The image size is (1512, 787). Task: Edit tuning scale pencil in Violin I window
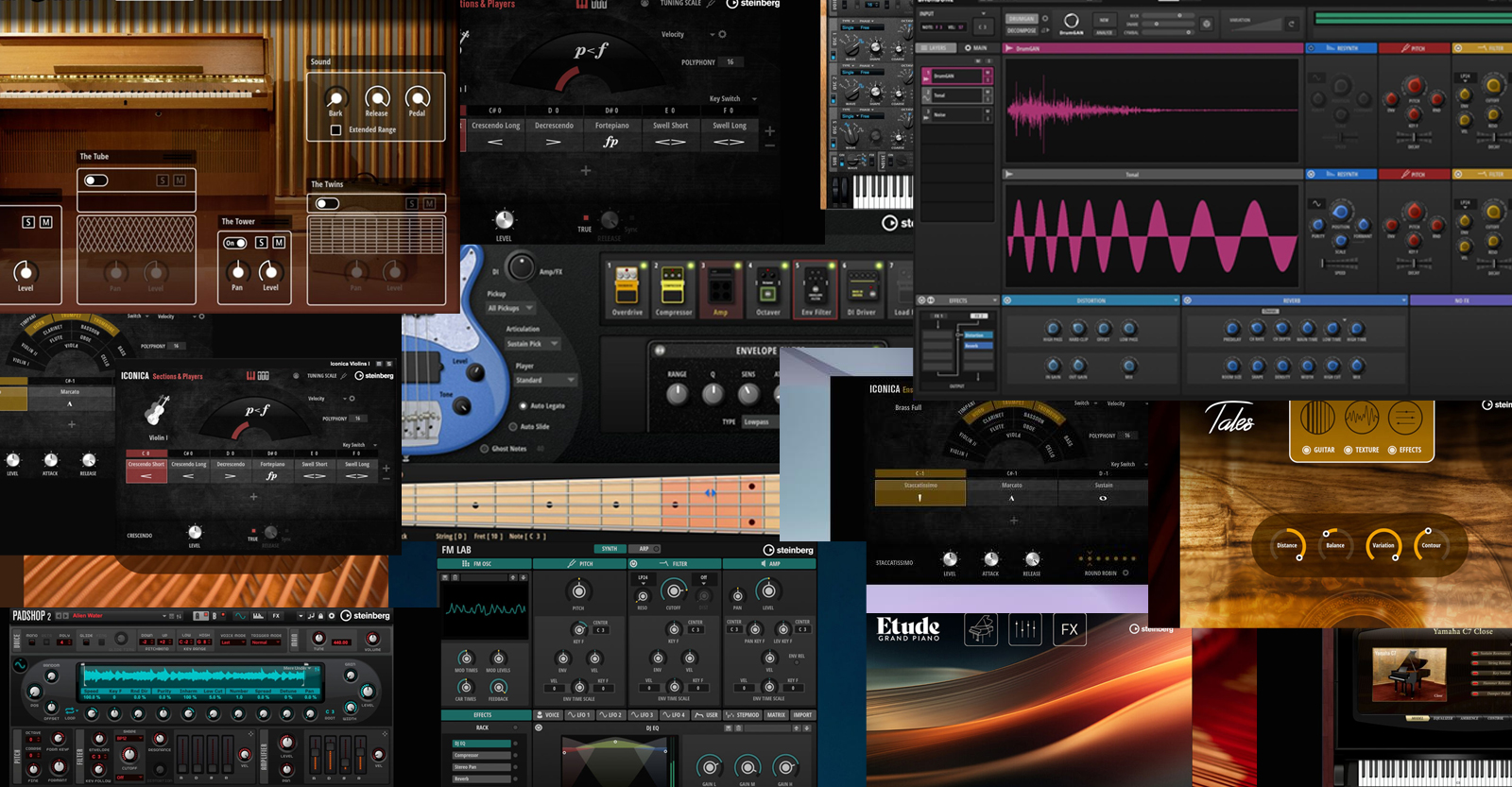[x=343, y=376]
